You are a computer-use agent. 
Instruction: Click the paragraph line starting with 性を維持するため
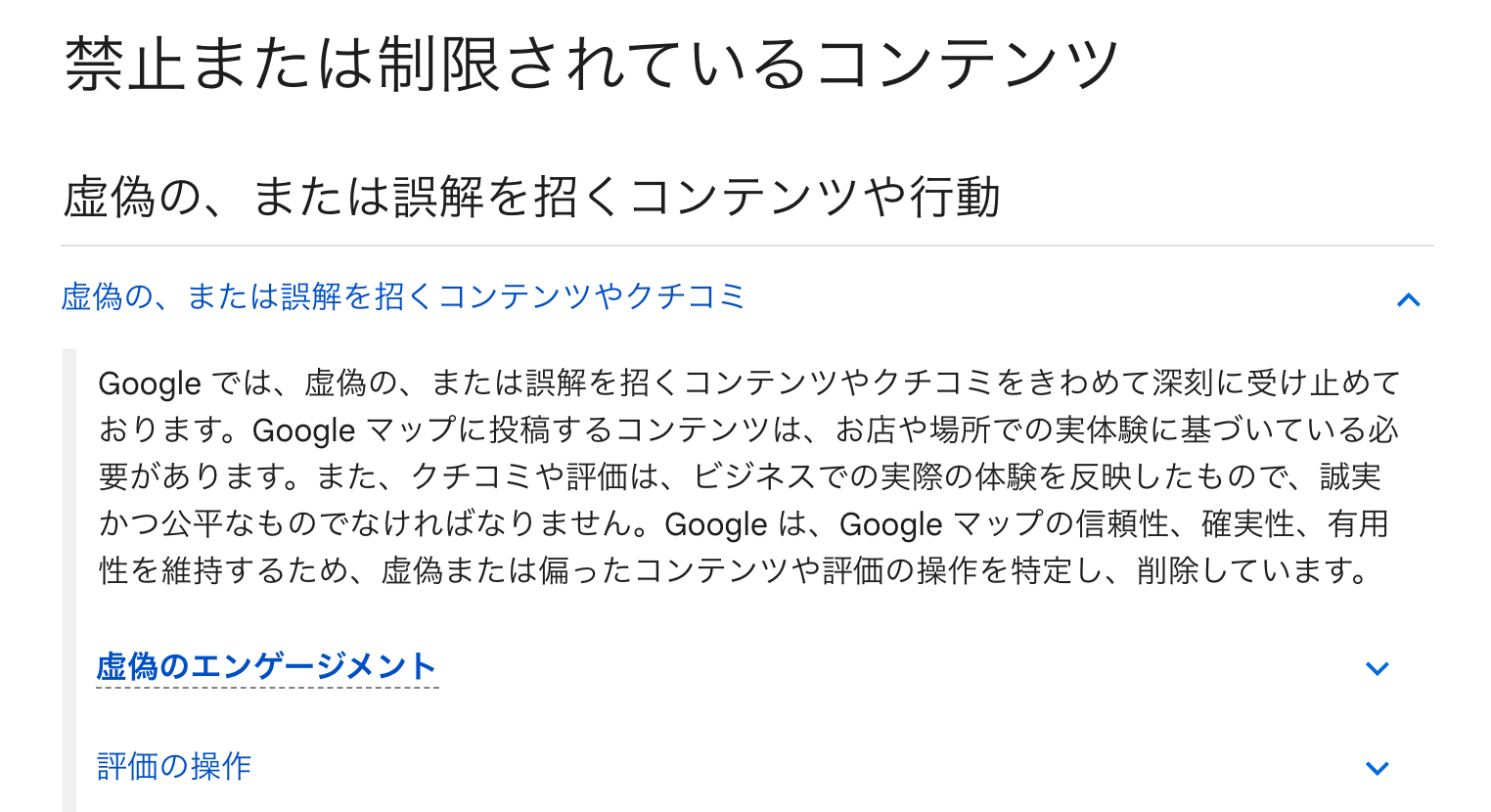[734, 570]
